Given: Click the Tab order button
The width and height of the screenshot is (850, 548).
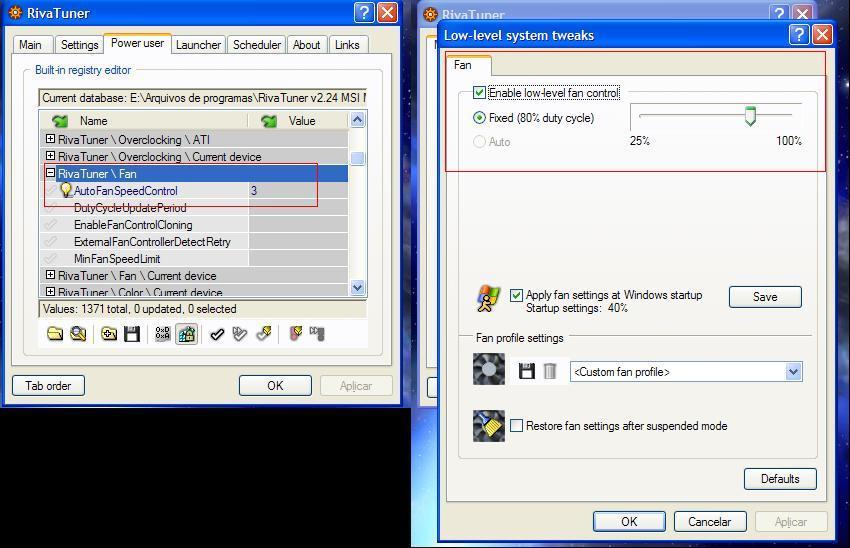Looking at the screenshot, I should click(48, 385).
